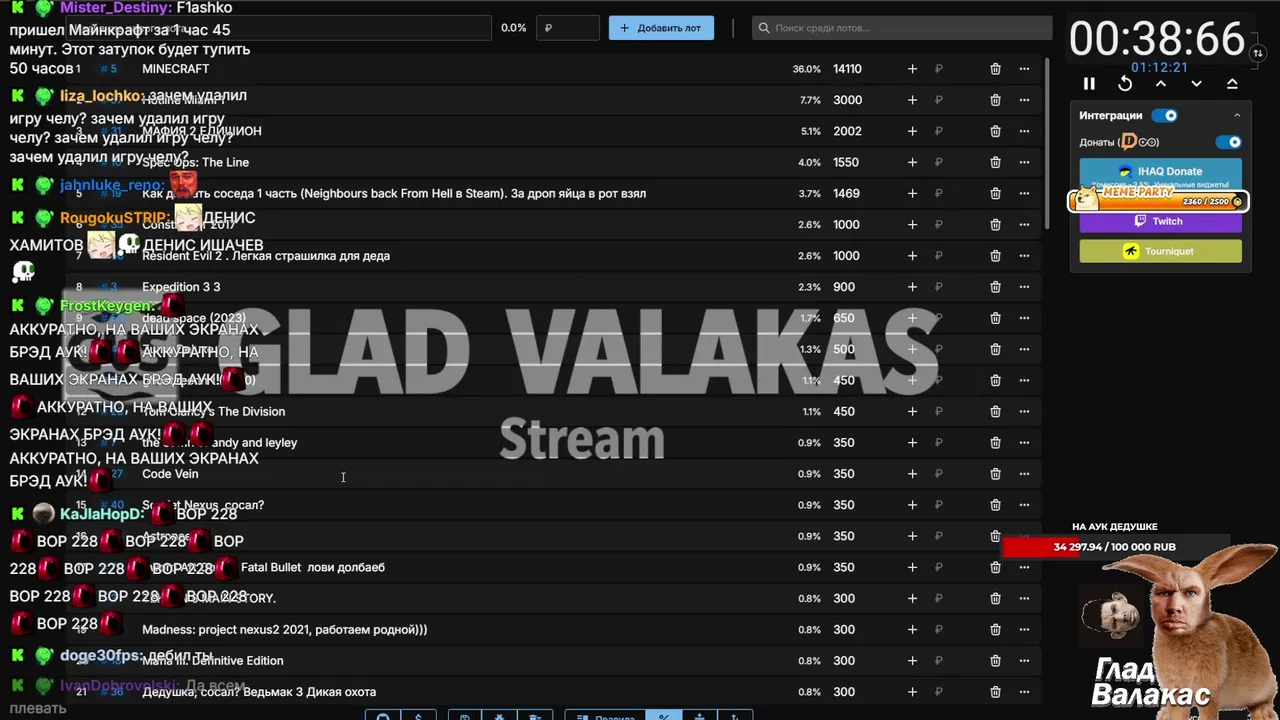Add points to the MINECRAFT lot with plus
Screen dimensions: 1280x720
(x=912, y=69)
